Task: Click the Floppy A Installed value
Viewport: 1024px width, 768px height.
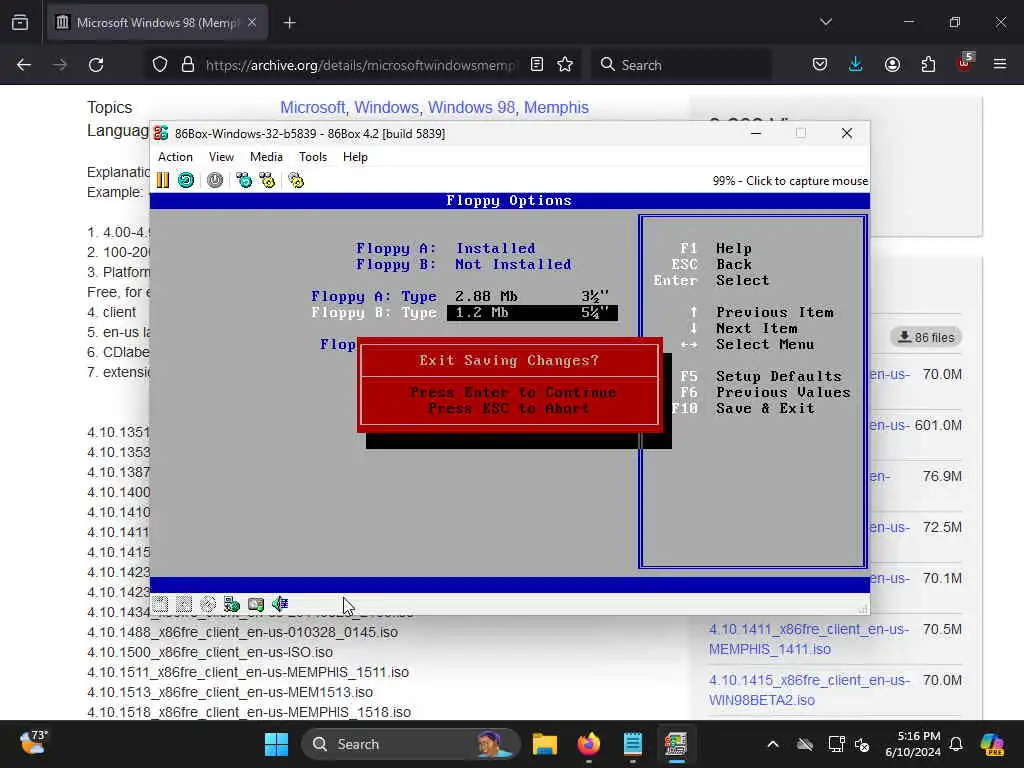Action: [496, 248]
